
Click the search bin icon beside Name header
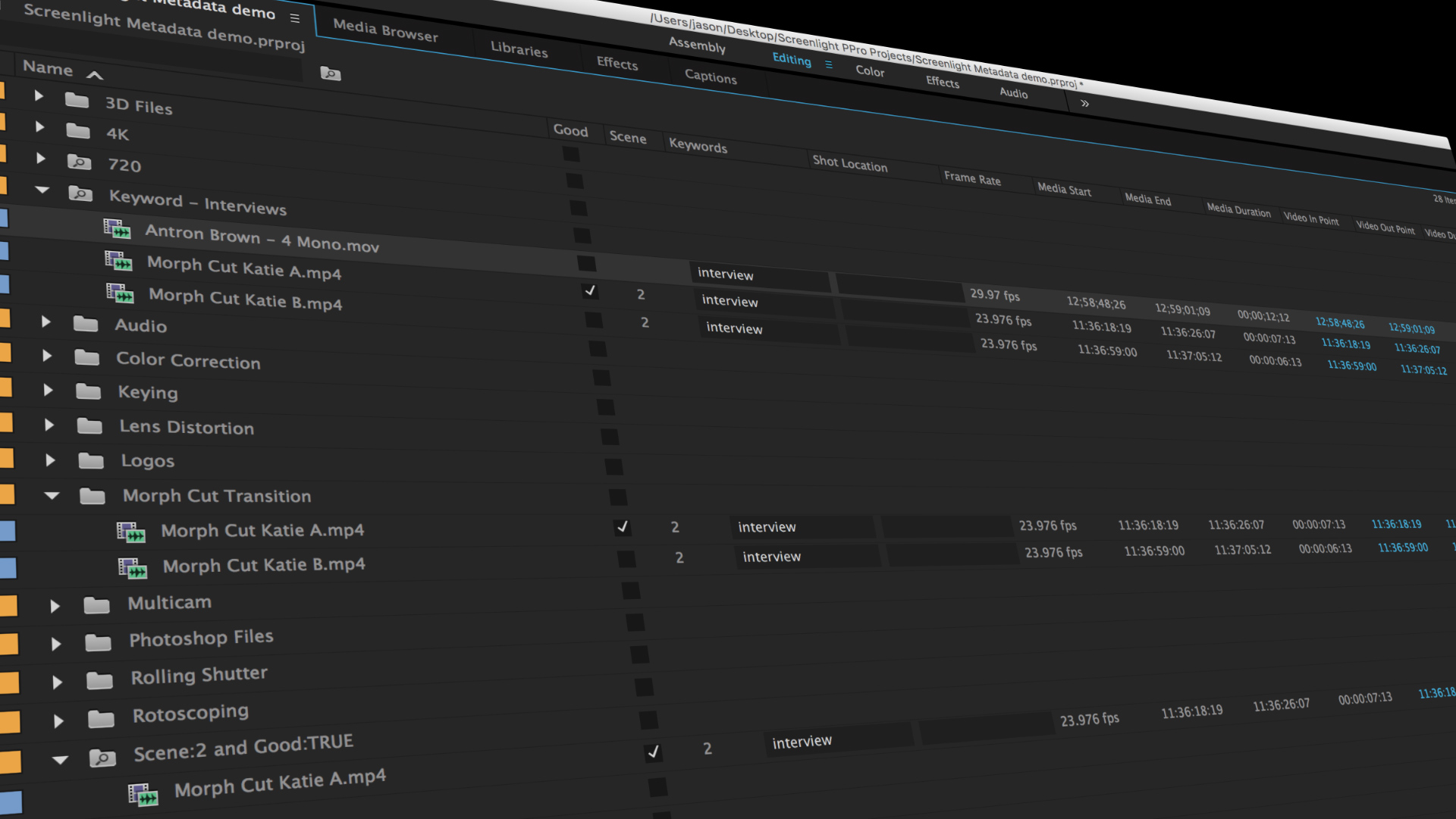330,74
